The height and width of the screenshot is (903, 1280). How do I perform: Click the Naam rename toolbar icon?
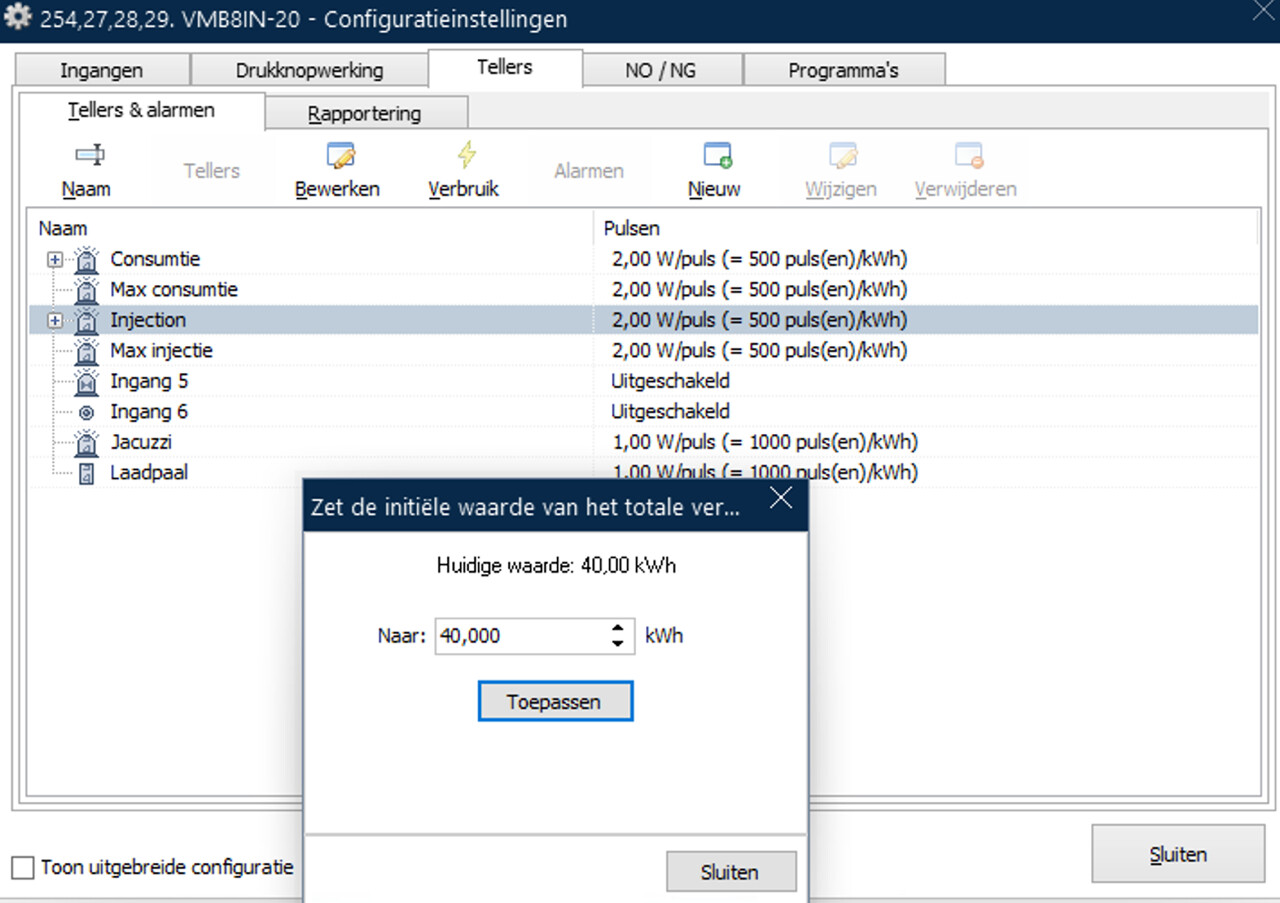(87, 156)
